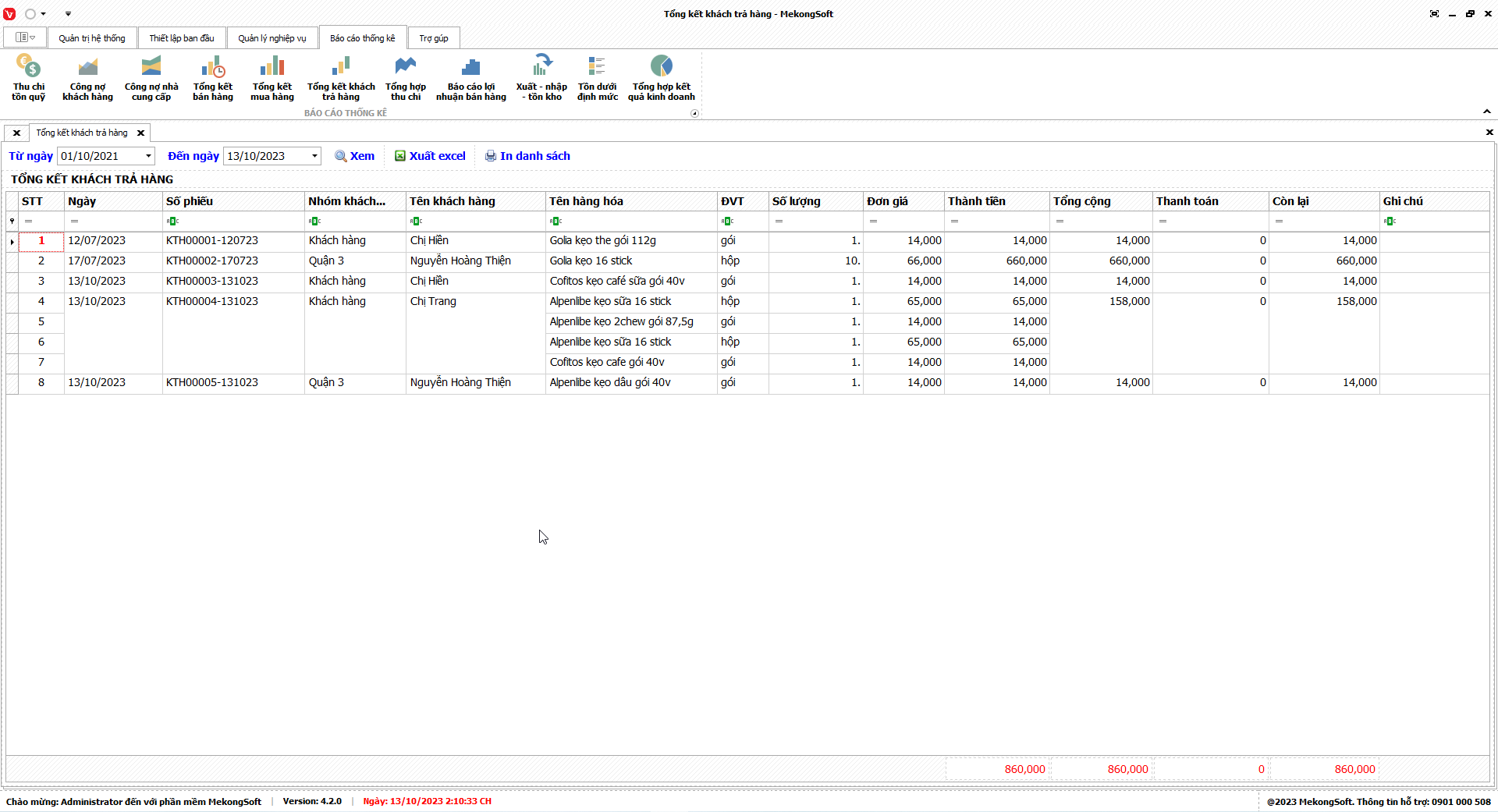Open Tổng kết bán hàng report
Image resolution: width=1498 pixels, height=812 pixels.
[x=213, y=77]
